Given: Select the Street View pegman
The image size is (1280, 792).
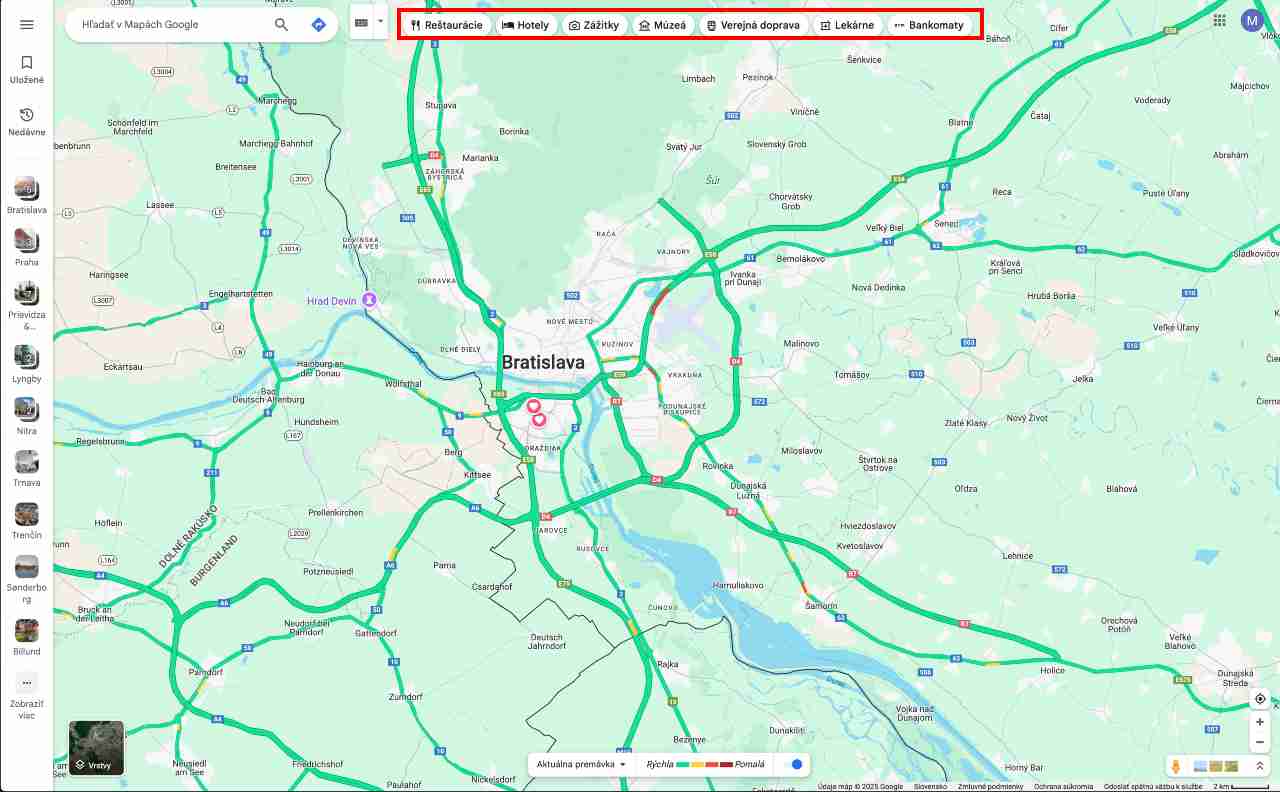Looking at the screenshot, I should [1176, 766].
